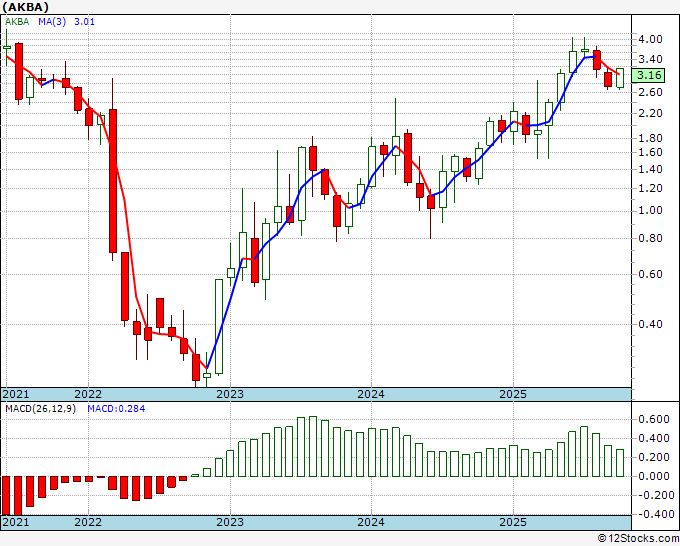Click the 2.20 price axis label
This screenshot has height=546, width=680.
tap(650, 114)
